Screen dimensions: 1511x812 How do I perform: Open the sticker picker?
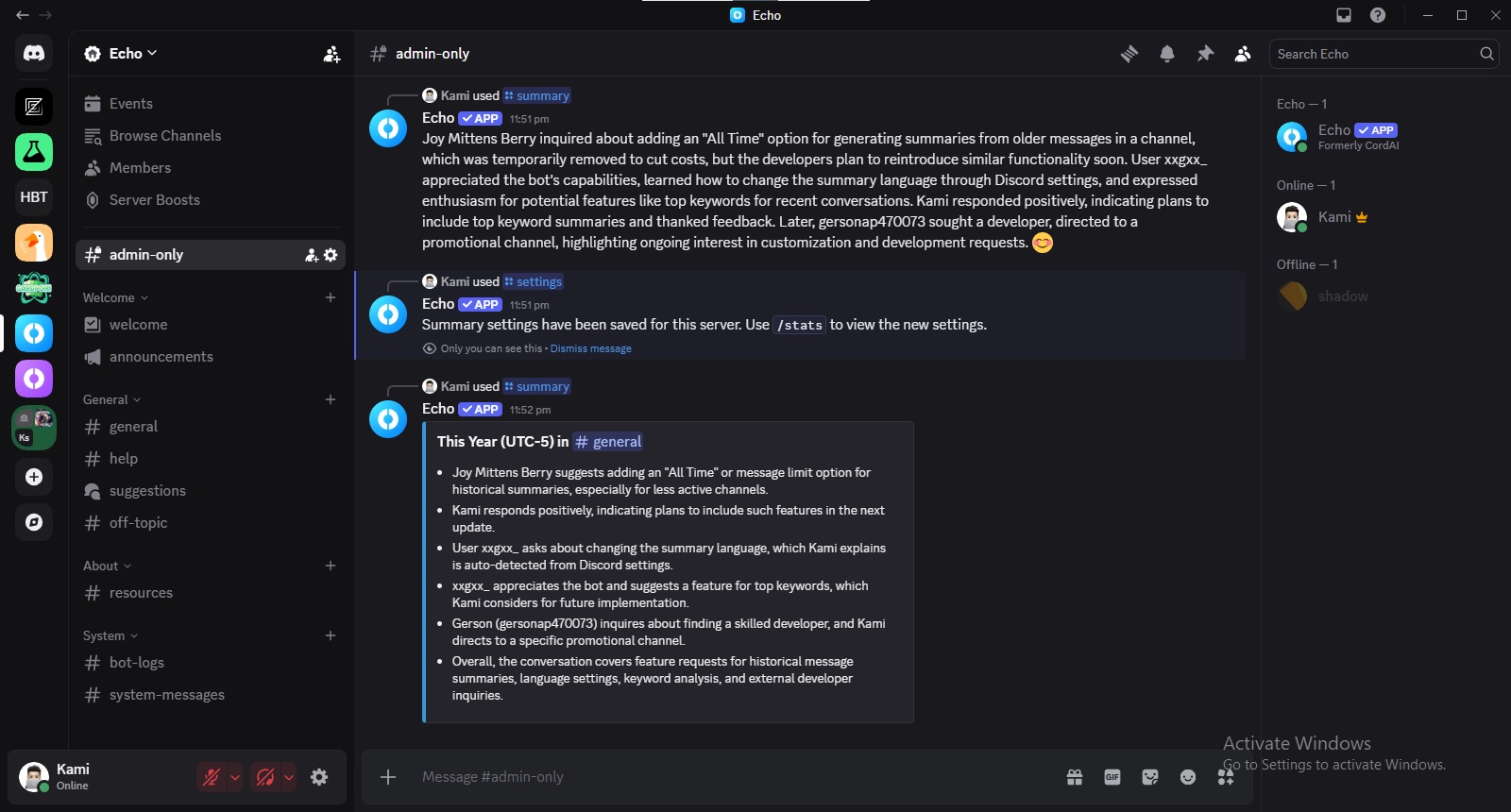click(x=1150, y=777)
